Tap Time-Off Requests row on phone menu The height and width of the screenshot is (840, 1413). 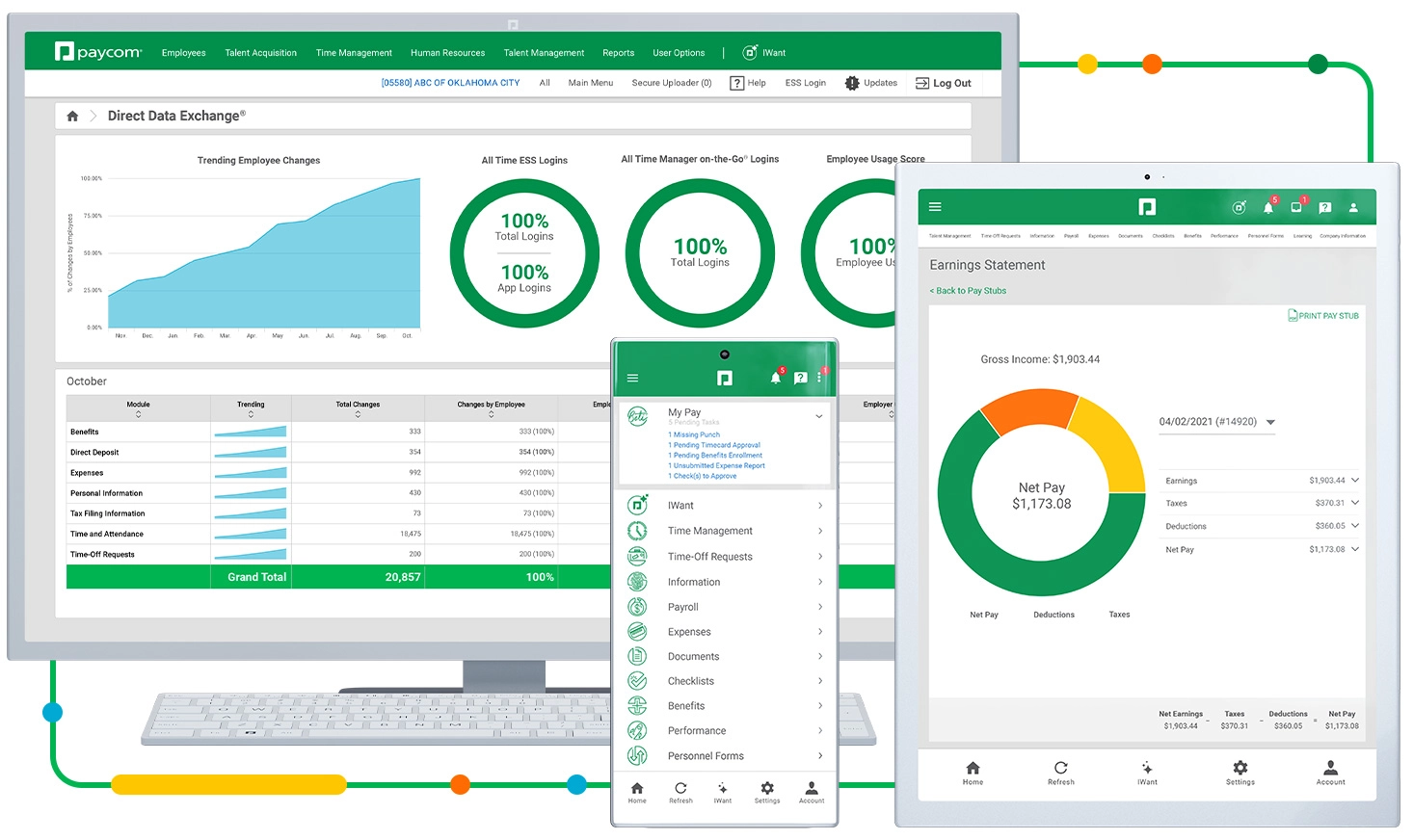(725, 557)
